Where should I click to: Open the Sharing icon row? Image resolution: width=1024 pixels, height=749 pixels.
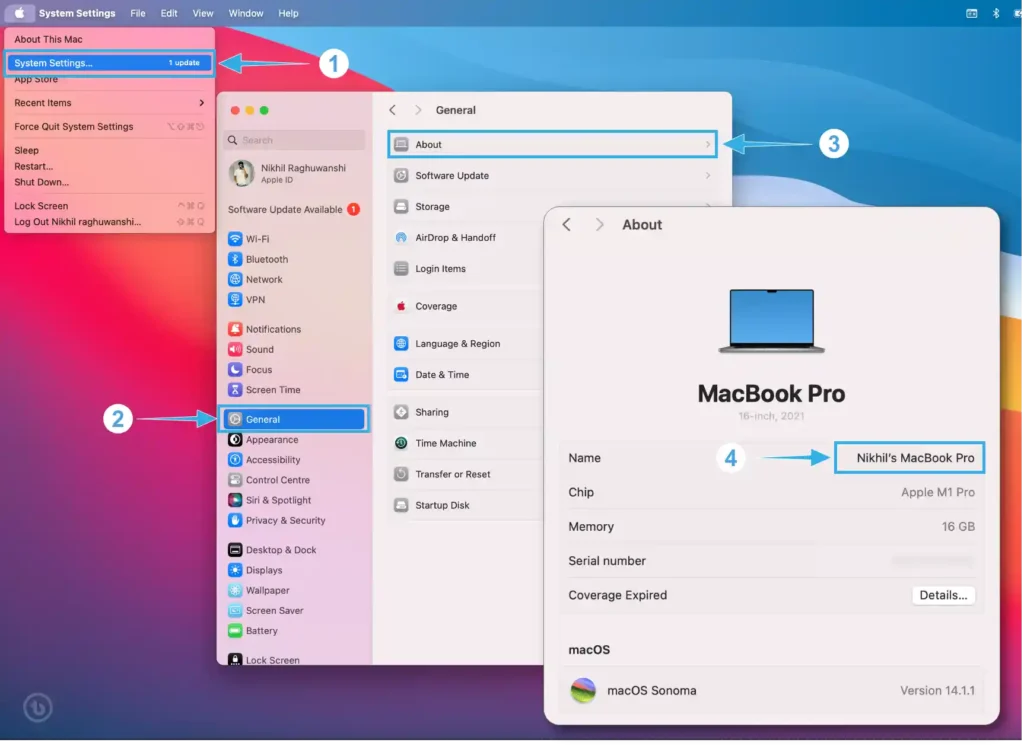click(x=401, y=412)
